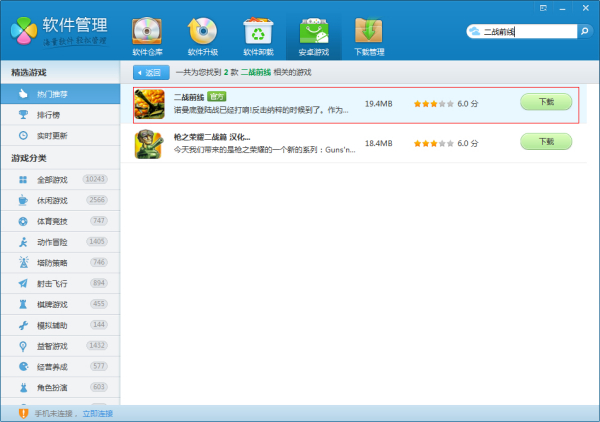Click 下载 button for 二战前线
This screenshot has width=600, height=422.
[x=546, y=102]
